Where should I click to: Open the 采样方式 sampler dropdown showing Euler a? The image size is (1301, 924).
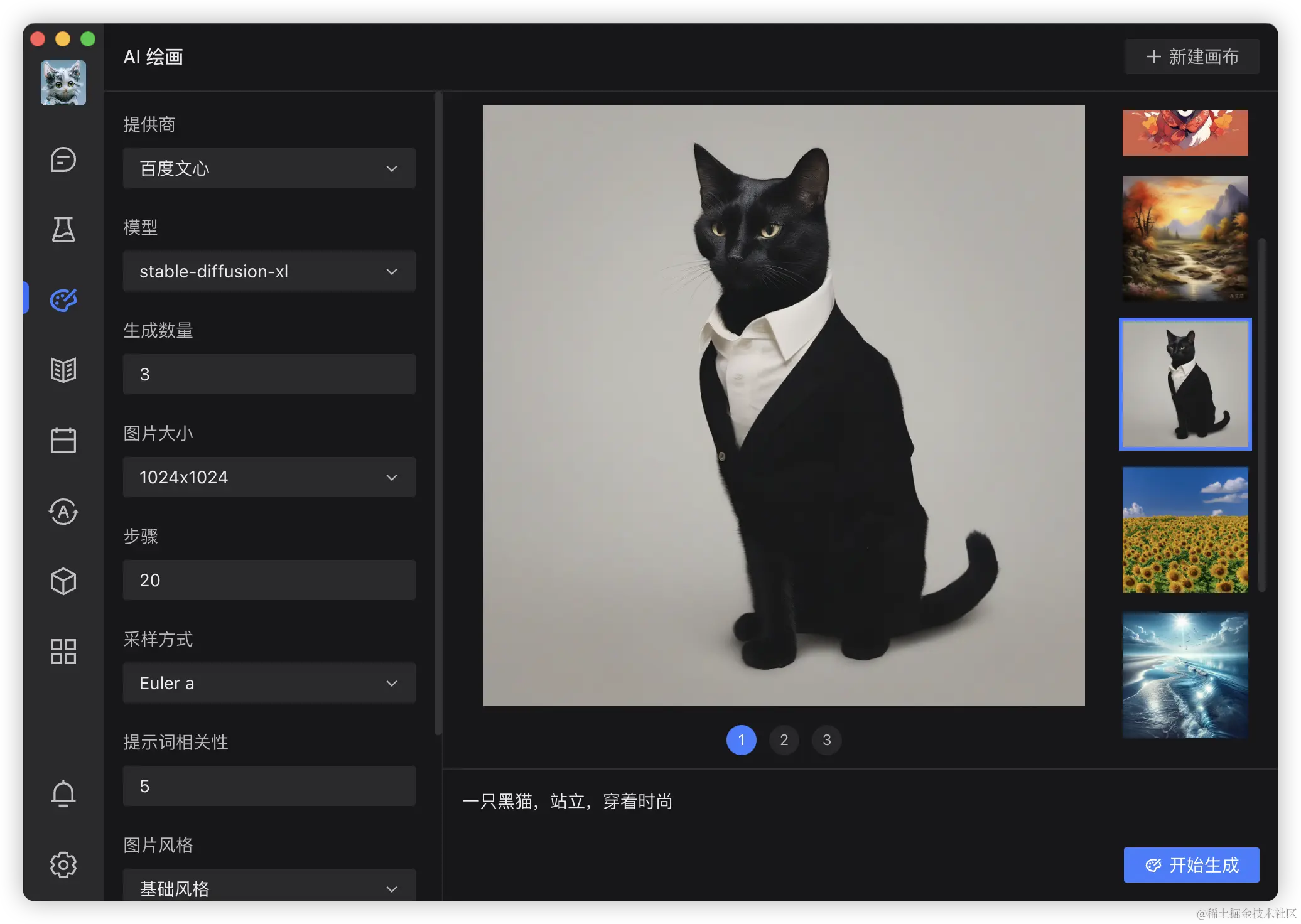coord(269,683)
